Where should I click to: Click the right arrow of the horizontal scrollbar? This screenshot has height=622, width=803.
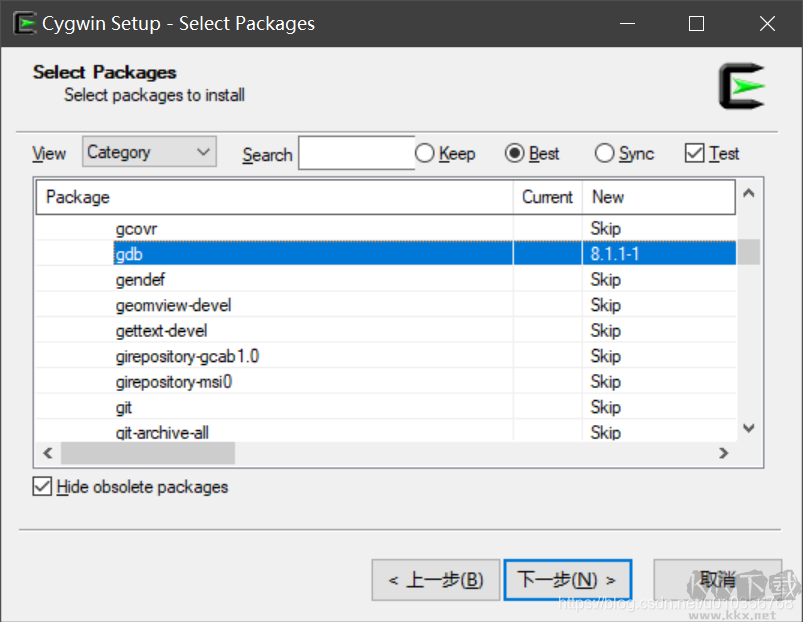(x=723, y=452)
